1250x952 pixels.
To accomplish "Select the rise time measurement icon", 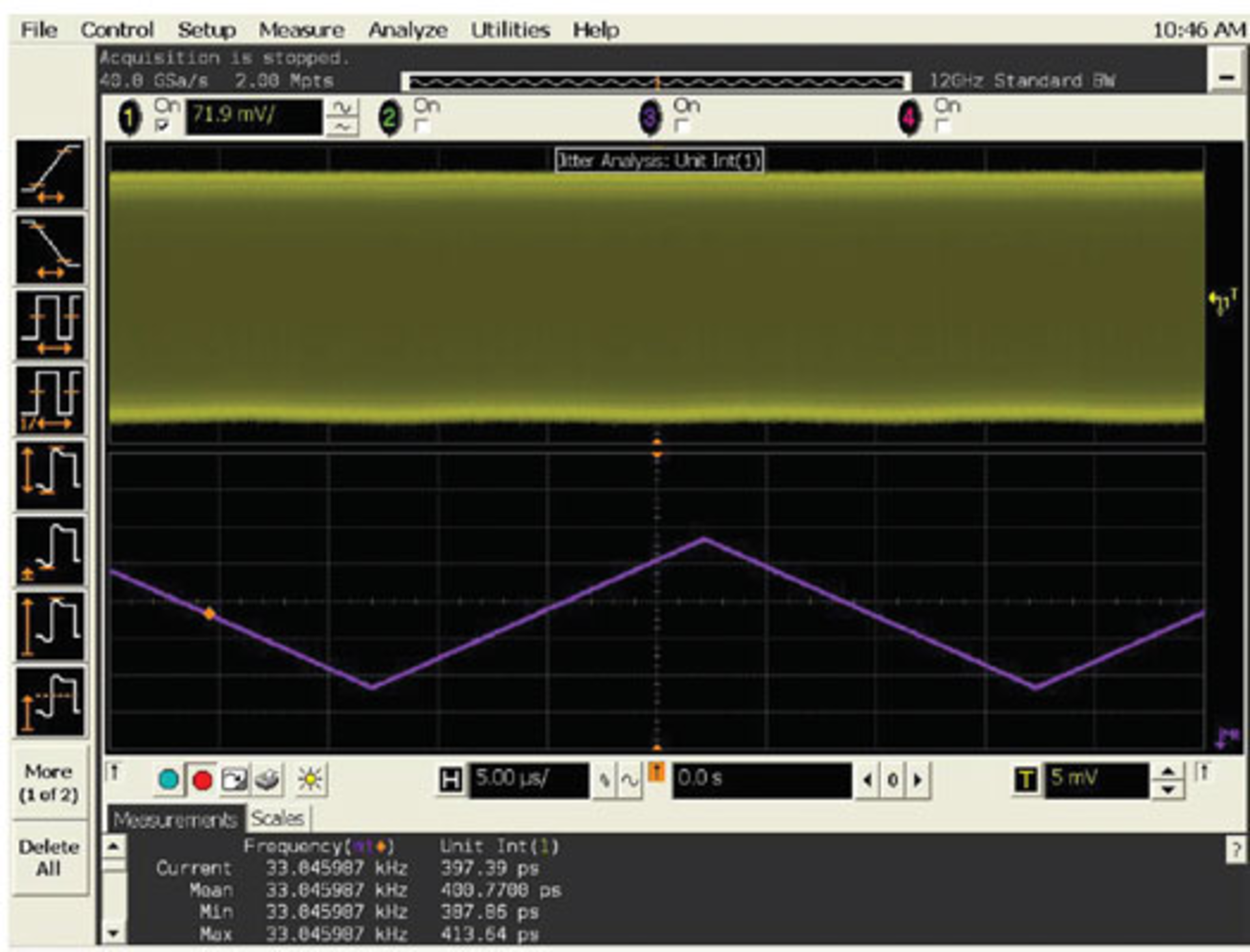I will 50,174.
